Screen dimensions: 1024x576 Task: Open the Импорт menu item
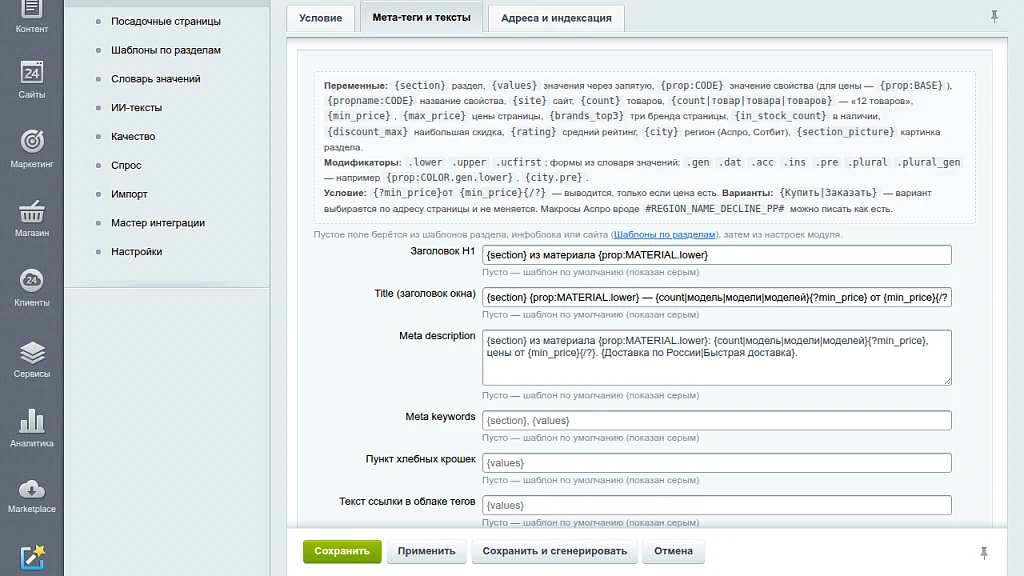129,193
